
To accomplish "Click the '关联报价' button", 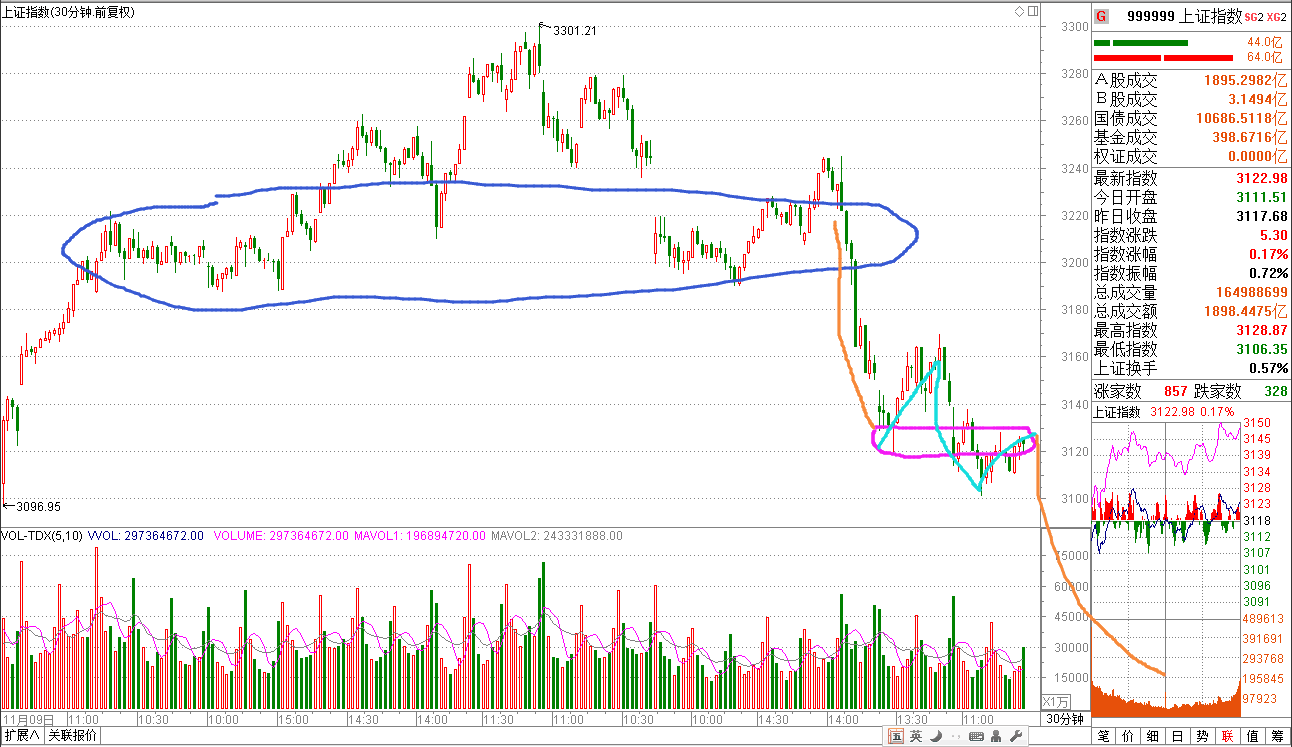I will click(73, 736).
